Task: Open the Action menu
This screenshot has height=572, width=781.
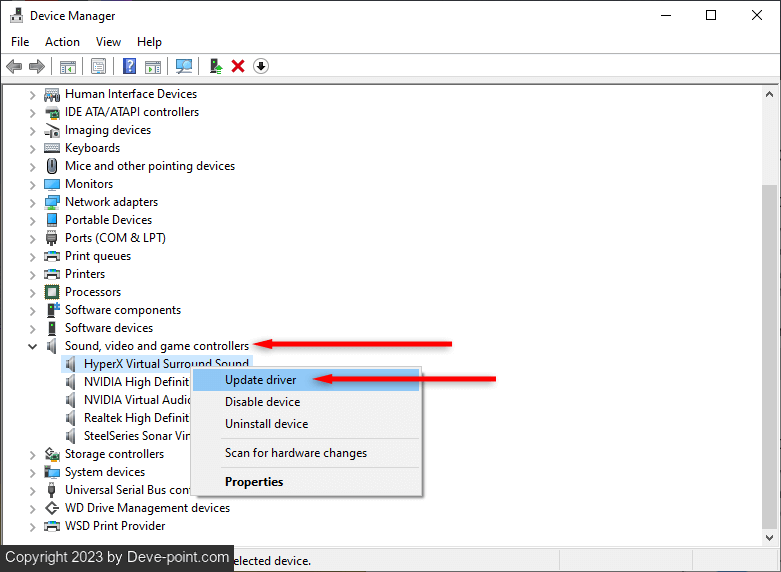Action: click(62, 42)
